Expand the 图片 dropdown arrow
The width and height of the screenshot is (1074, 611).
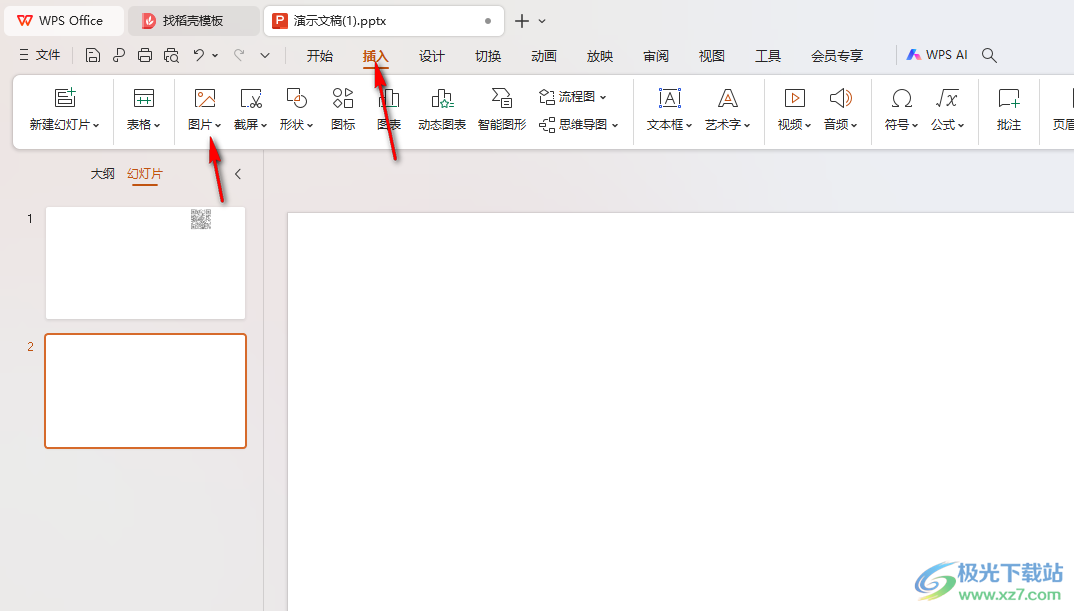pos(218,125)
